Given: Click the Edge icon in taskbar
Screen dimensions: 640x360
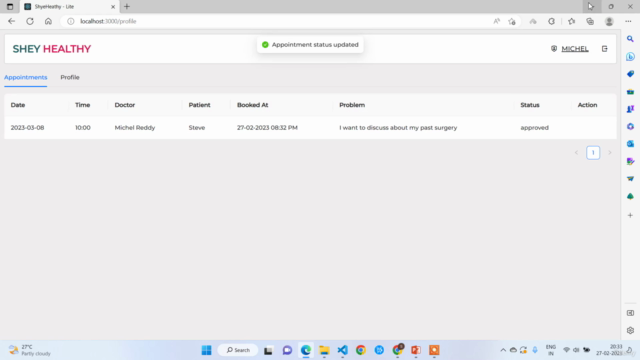Looking at the screenshot, I should click(x=306, y=350).
